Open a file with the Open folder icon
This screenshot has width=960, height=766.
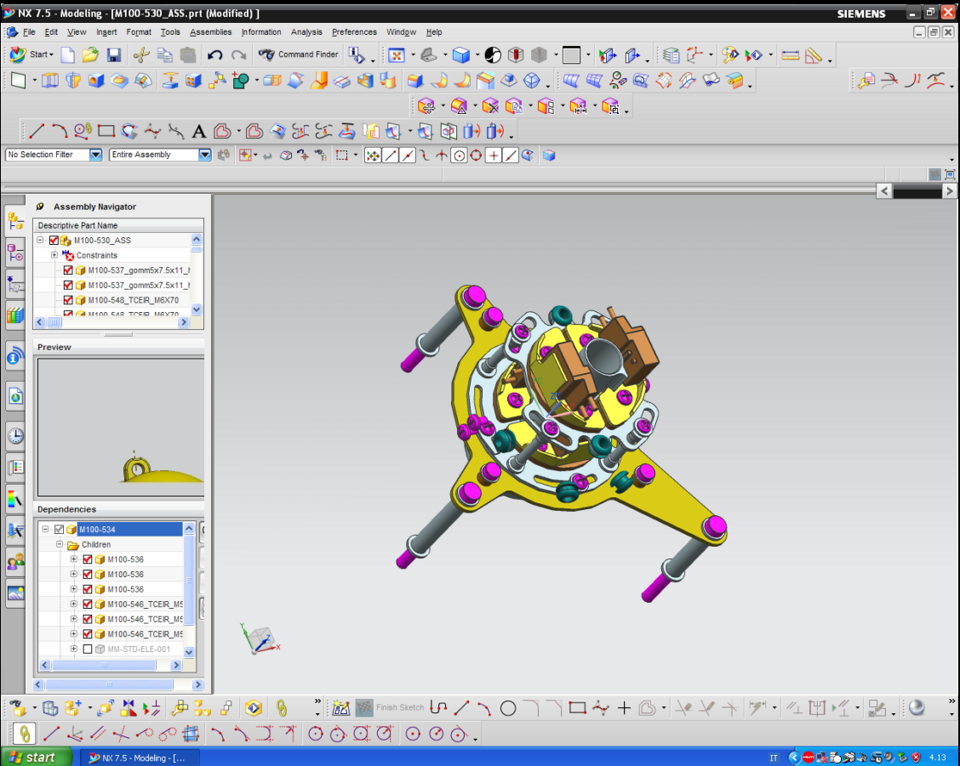tap(91, 55)
